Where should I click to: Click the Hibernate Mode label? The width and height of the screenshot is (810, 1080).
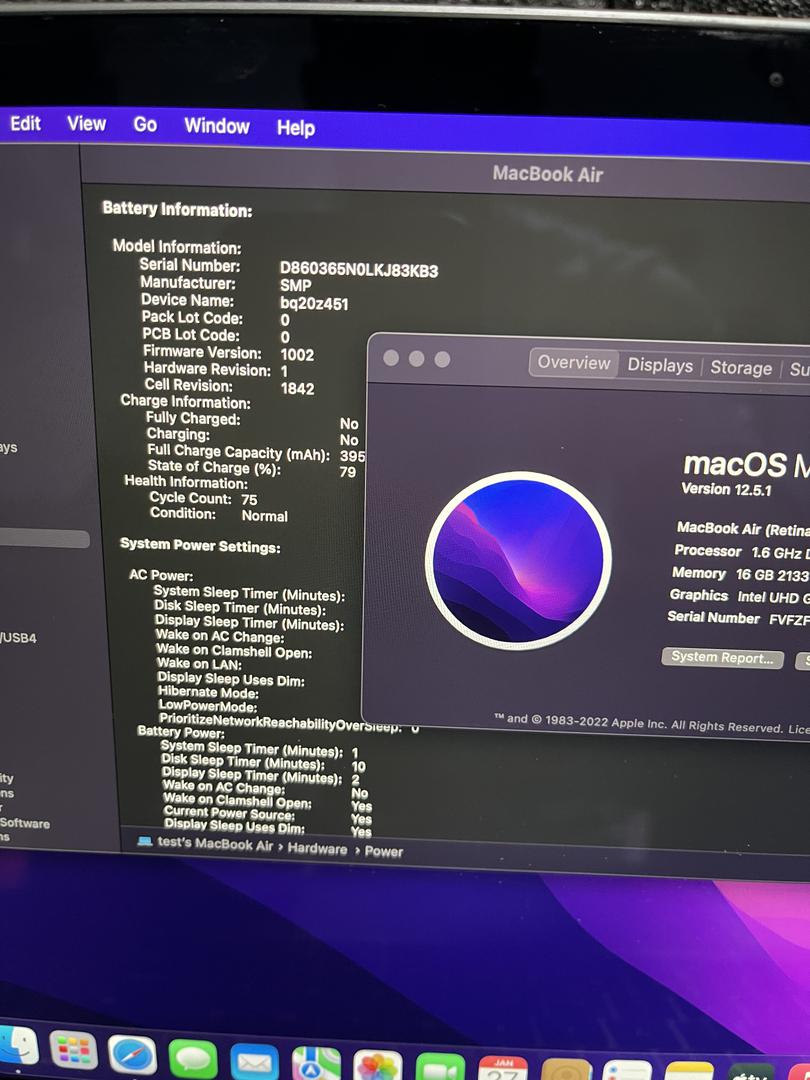tap(209, 692)
